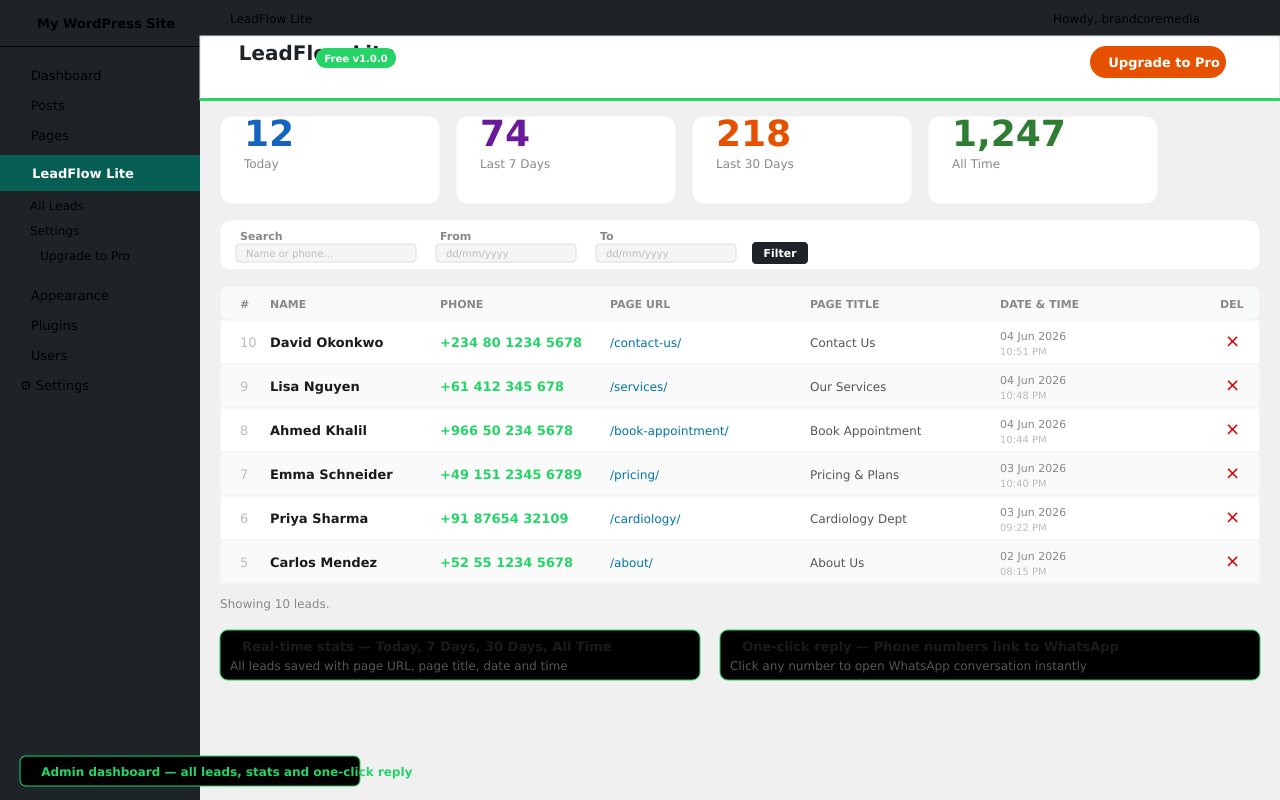The image size is (1280, 800).
Task: Click Howdy, brandcoremedia account menu
Action: pos(1126,19)
